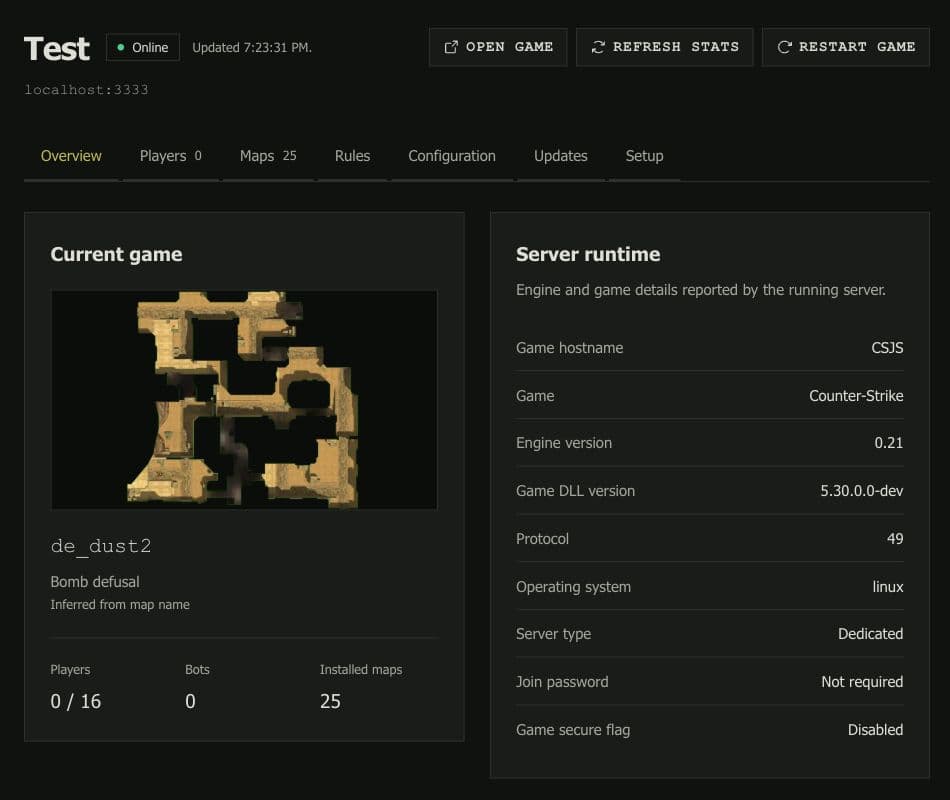Click the Counter-Strike game value
Viewport: 950px width, 800px height.
[x=856, y=396]
